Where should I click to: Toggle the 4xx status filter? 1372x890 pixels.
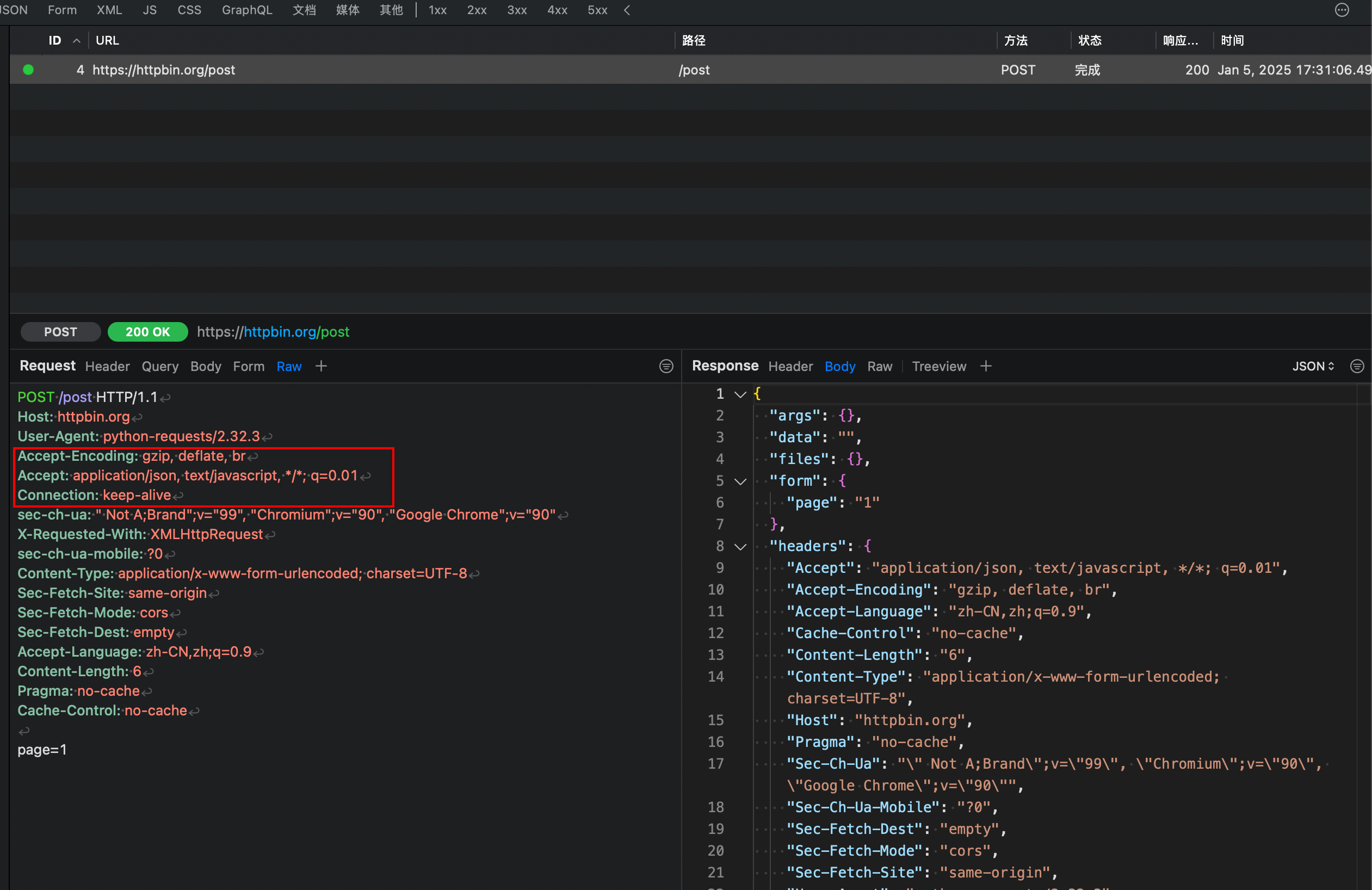[557, 10]
